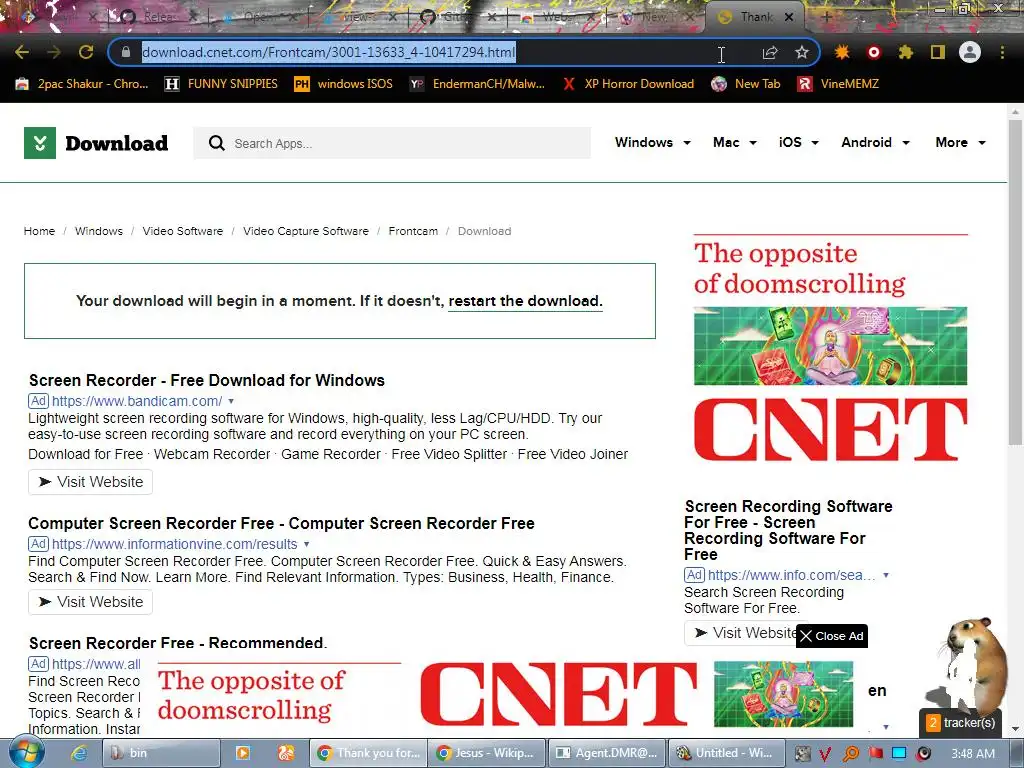The image size is (1024, 768).
Task: Switch to 'Untitled - Wi...' taskbar window
Action: coord(727,753)
